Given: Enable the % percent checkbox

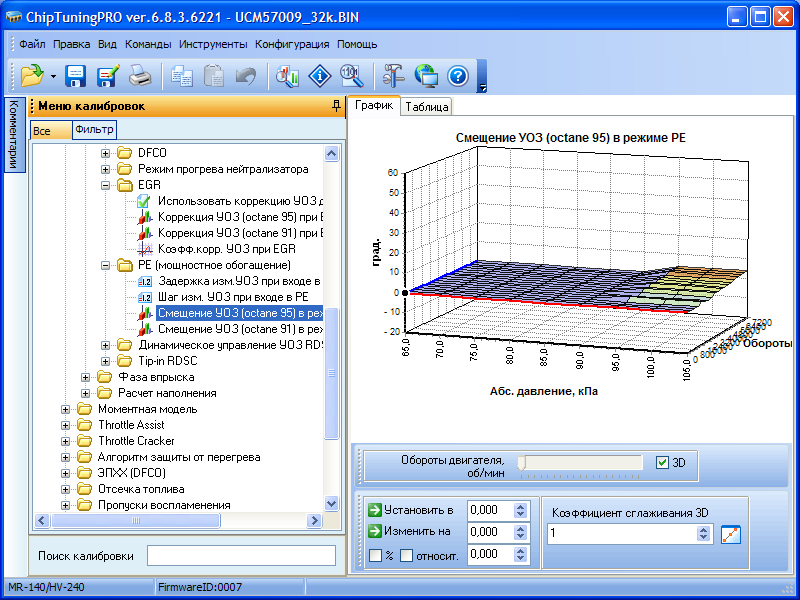Looking at the screenshot, I should coord(375,555).
